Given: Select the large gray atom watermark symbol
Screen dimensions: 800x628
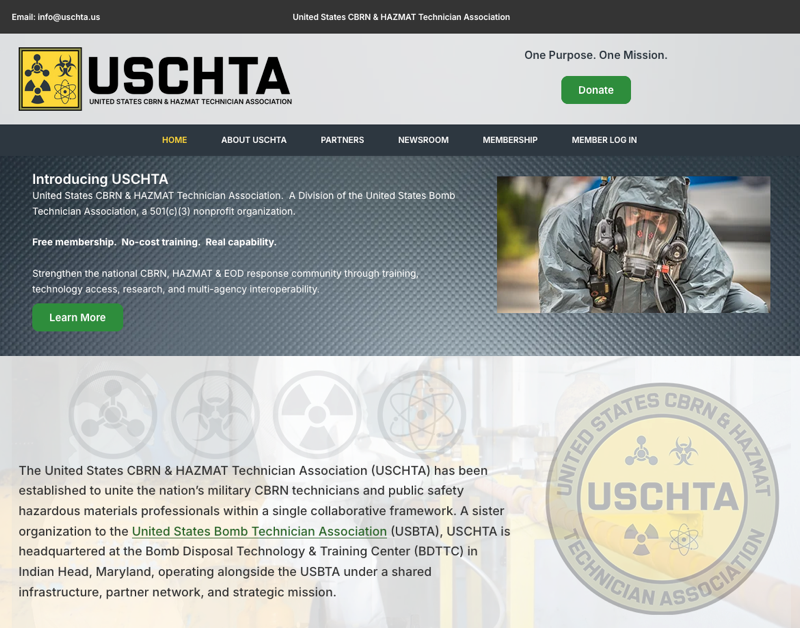Looking at the screenshot, I should coord(421,414).
